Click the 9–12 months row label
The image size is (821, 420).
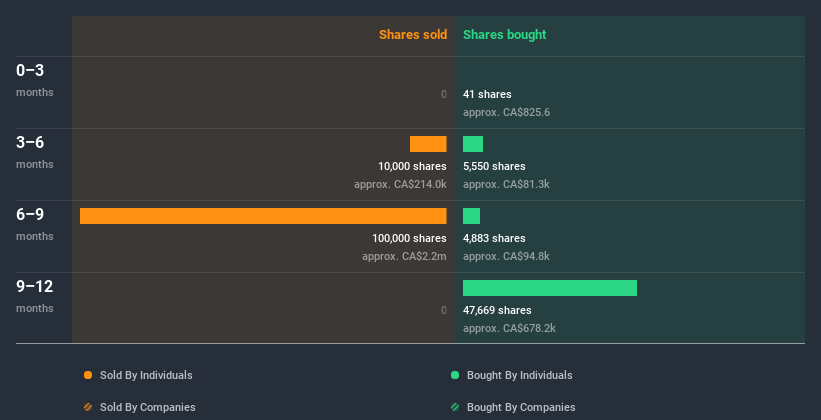tap(35, 296)
